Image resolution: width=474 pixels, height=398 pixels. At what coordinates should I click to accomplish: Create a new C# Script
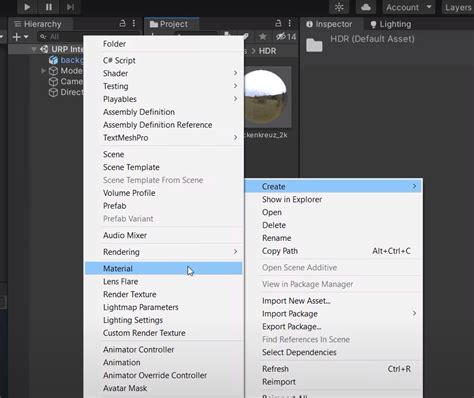[163, 60]
